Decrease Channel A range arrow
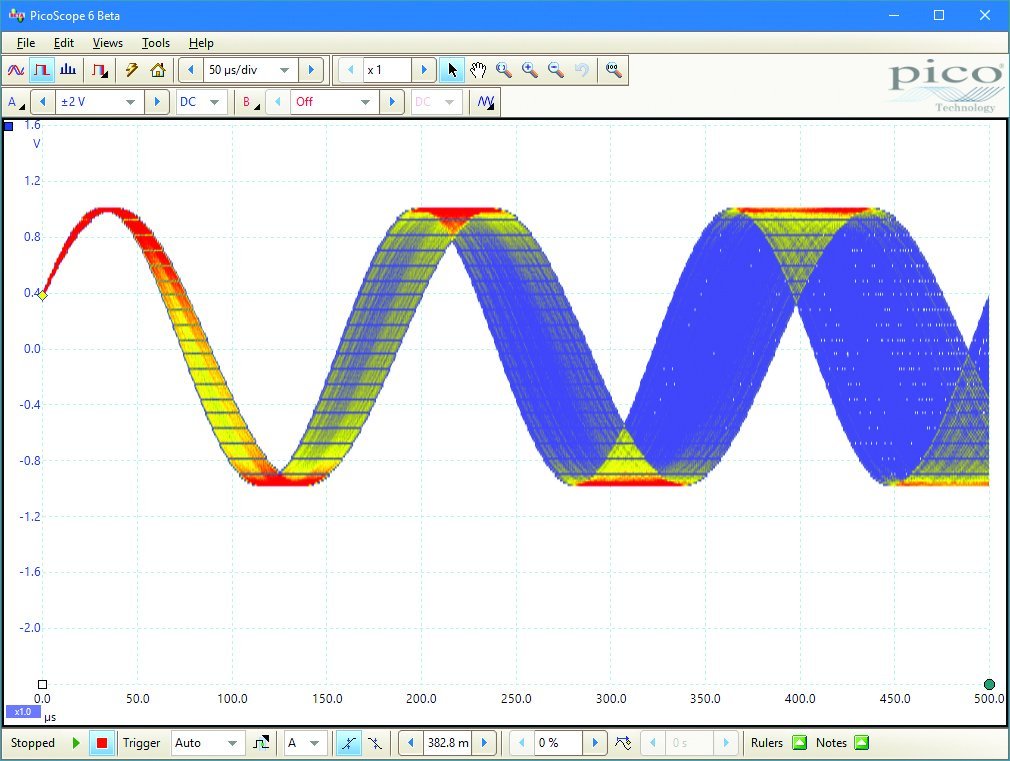1010x761 pixels. coord(43,102)
